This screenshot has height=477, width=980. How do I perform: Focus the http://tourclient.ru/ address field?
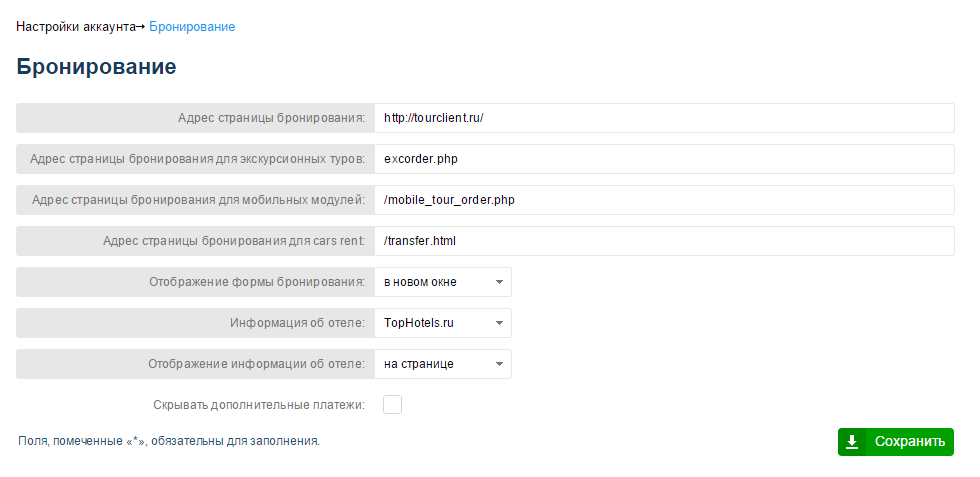pos(664,118)
